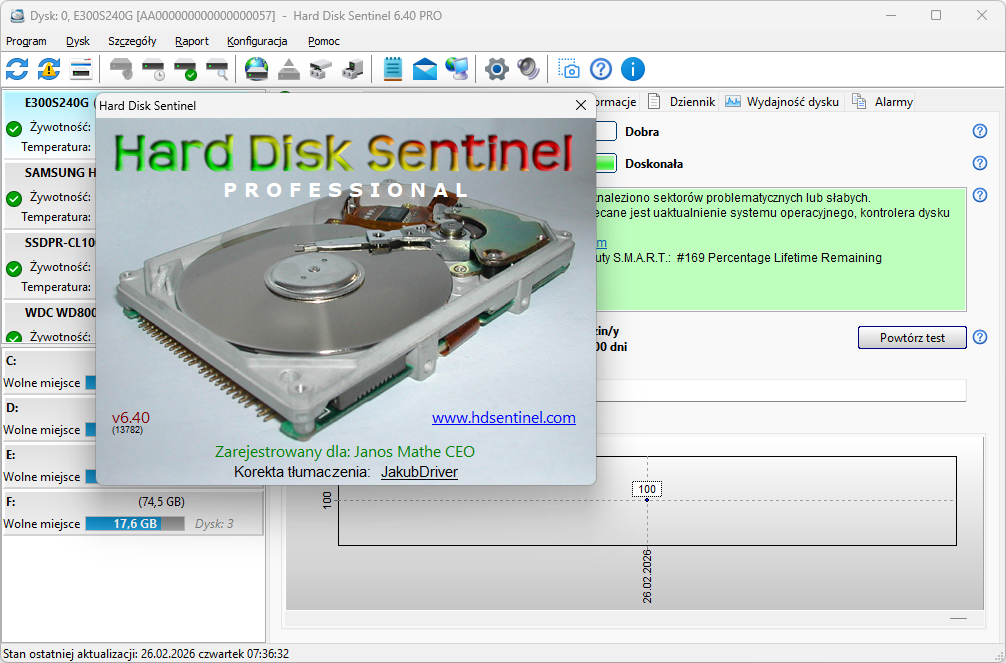This screenshot has width=1006, height=663.
Task: Click the server tower and drives icon
Action: tap(352, 69)
